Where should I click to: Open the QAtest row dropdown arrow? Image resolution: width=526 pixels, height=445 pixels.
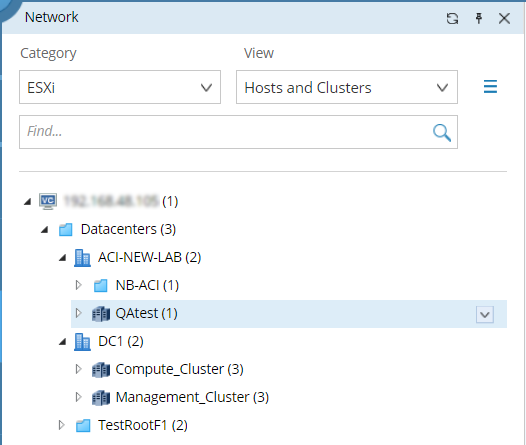(x=485, y=315)
